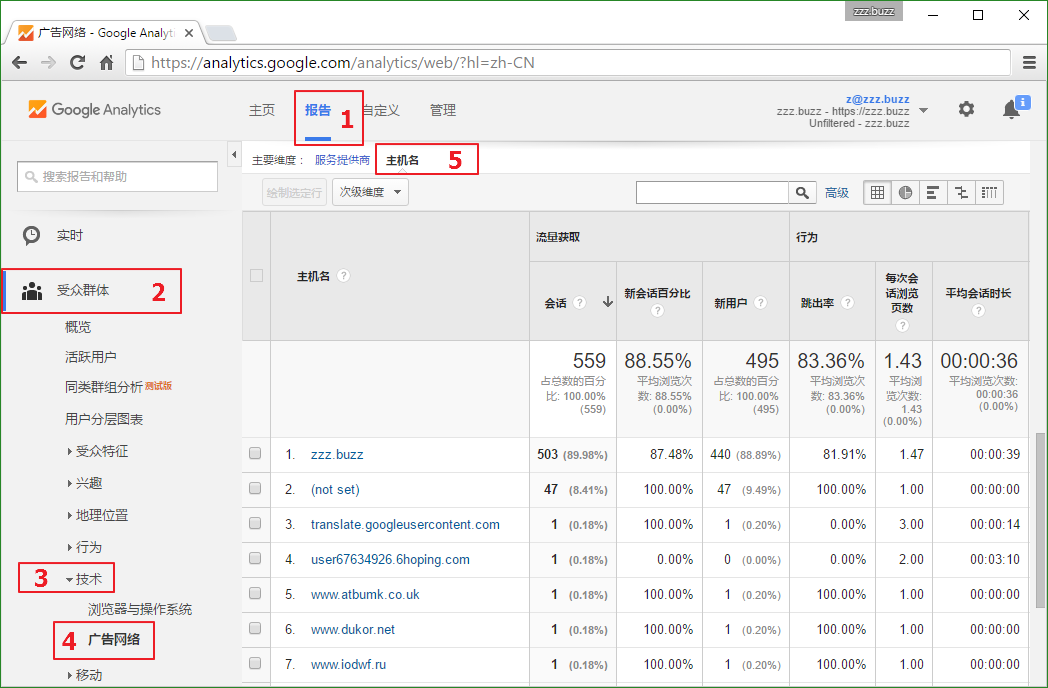Click the table search magnifier button
The width and height of the screenshot is (1048, 688).
click(x=802, y=193)
